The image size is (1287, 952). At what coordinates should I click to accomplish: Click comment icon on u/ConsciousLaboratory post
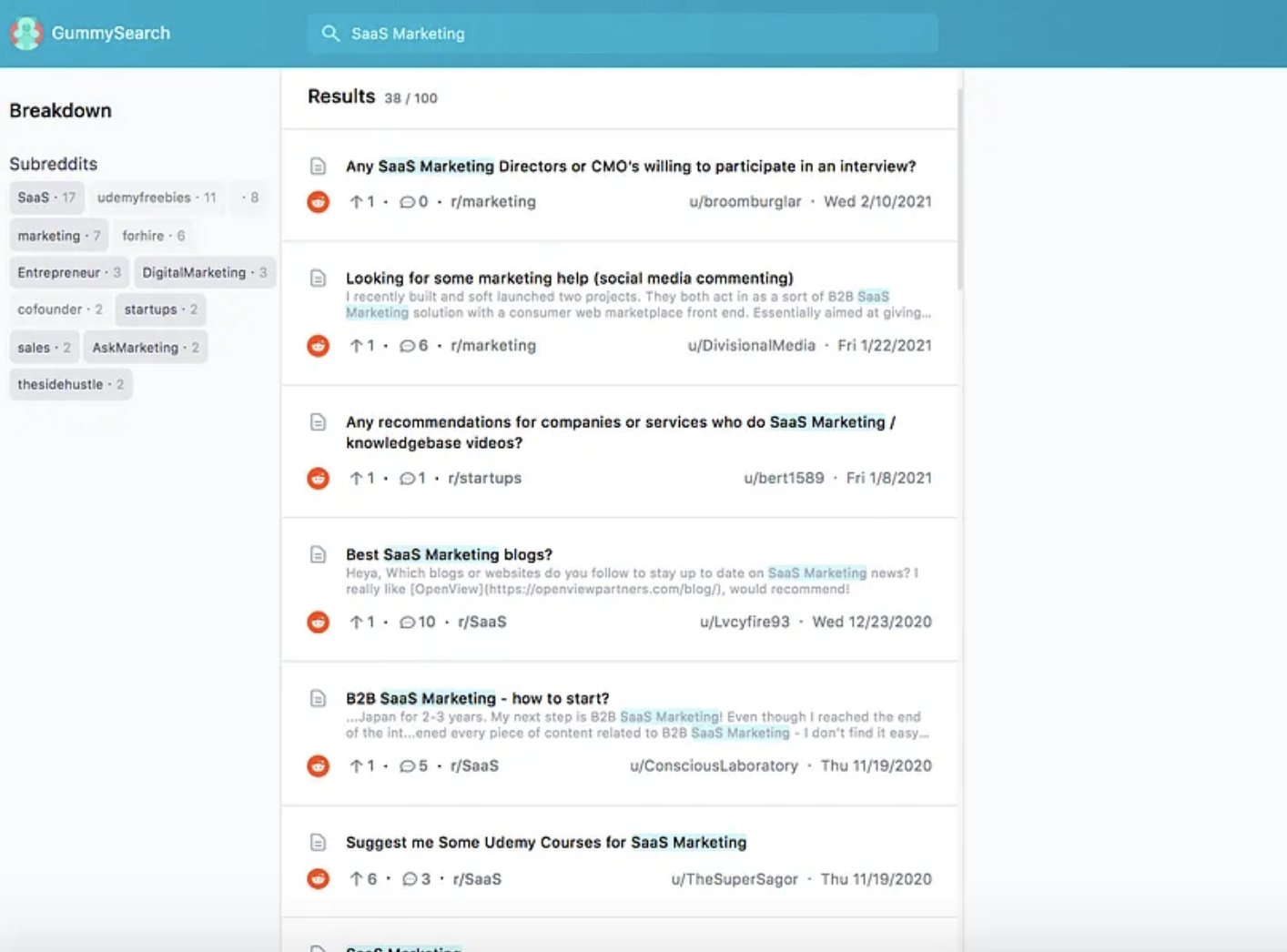(x=408, y=766)
